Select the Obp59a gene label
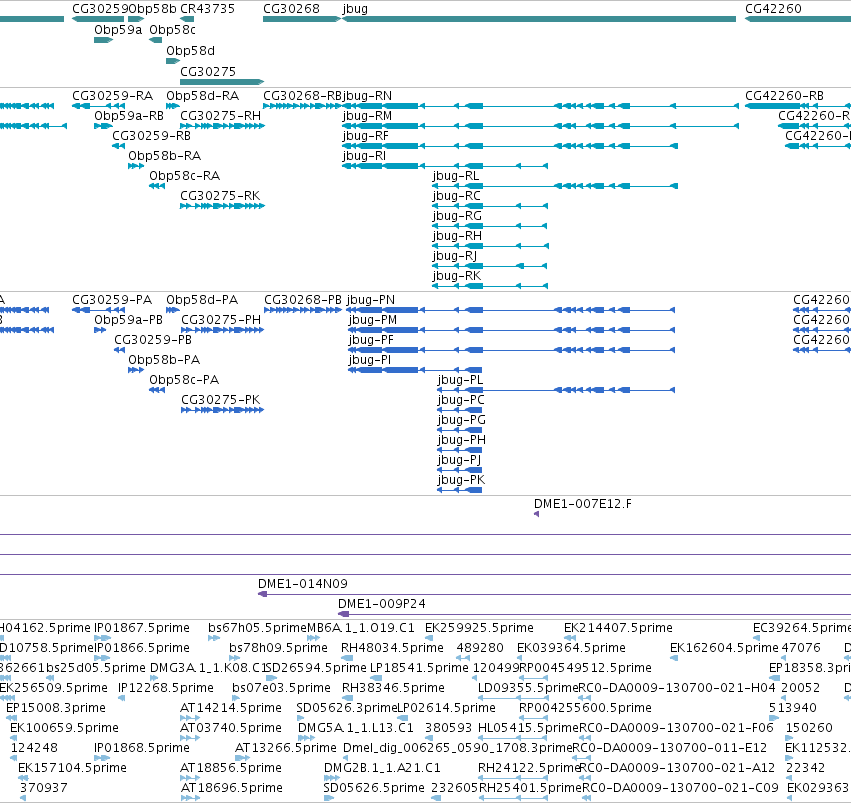This screenshot has width=851, height=803. [118, 30]
